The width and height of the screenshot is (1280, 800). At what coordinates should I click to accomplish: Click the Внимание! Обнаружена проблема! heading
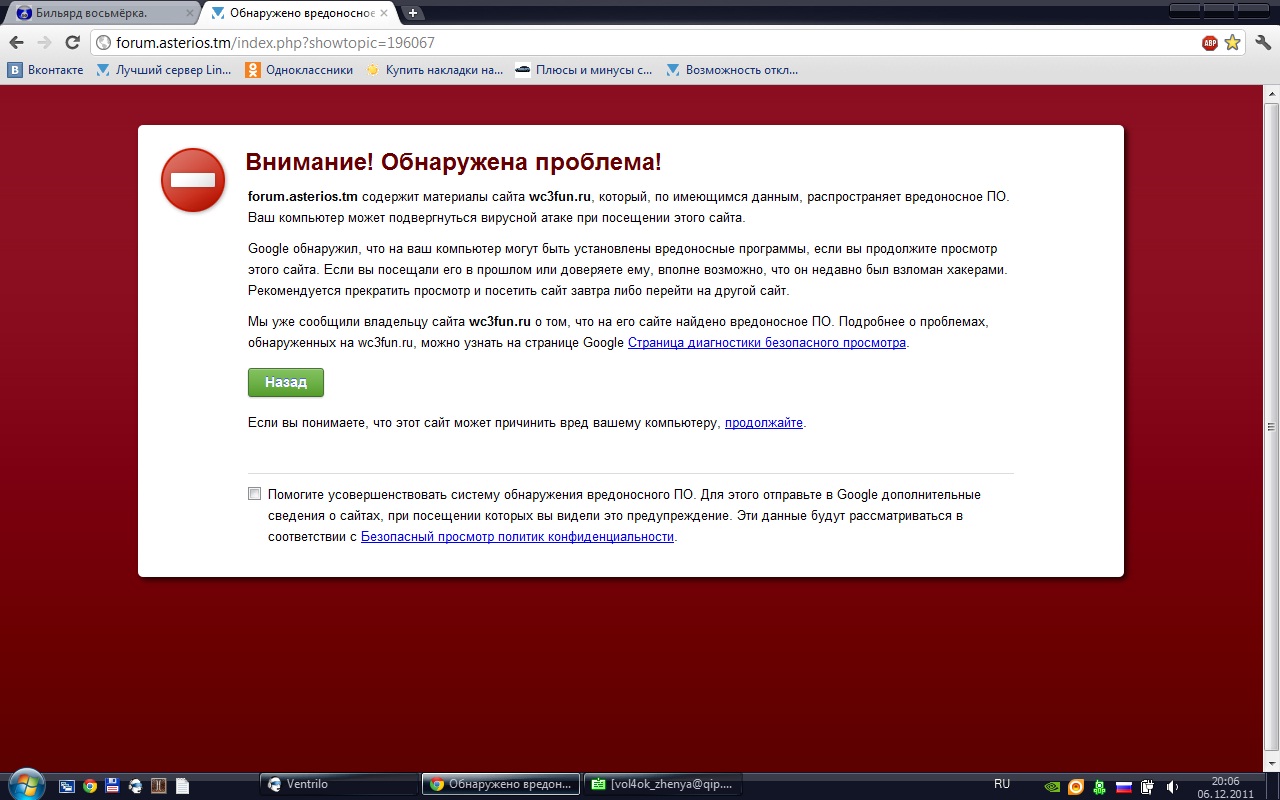click(453, 163)
